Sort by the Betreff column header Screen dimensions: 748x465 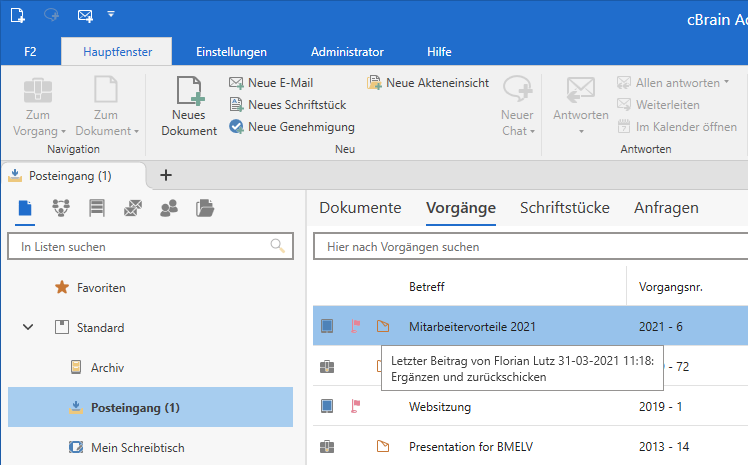click(427, 287)
